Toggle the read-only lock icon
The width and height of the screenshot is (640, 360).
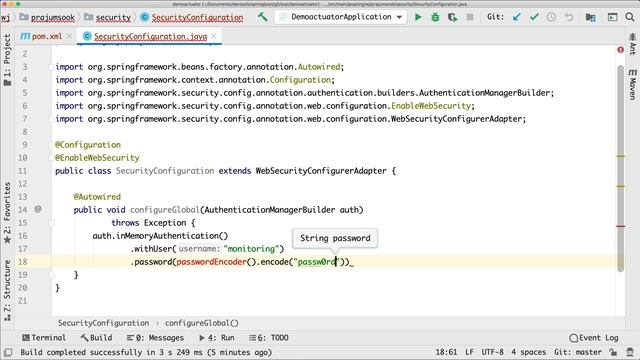[613, 352]
